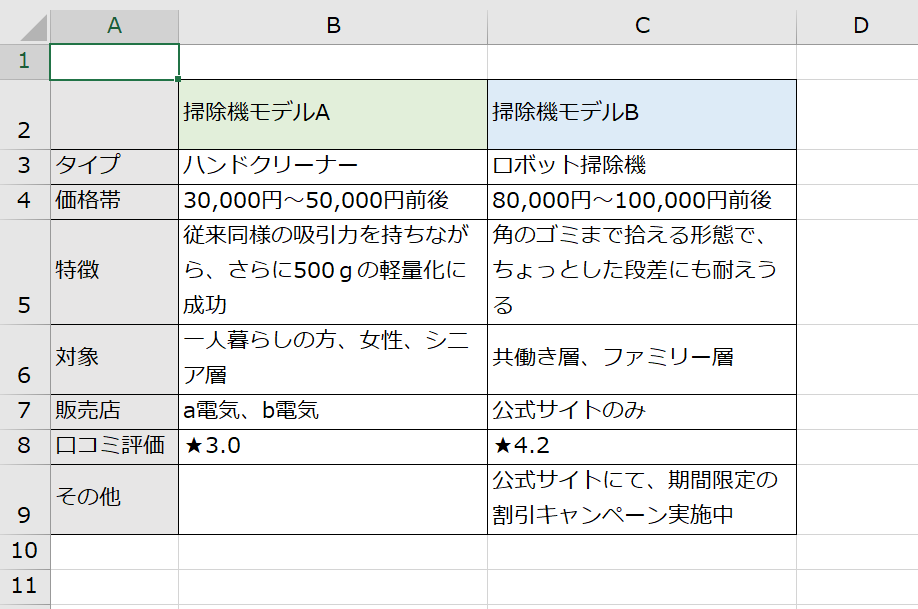The width and height of the screenshot is (918, 609).
Task: Select row 6 header
Action: pyautogui.click(x=25, y=359)
